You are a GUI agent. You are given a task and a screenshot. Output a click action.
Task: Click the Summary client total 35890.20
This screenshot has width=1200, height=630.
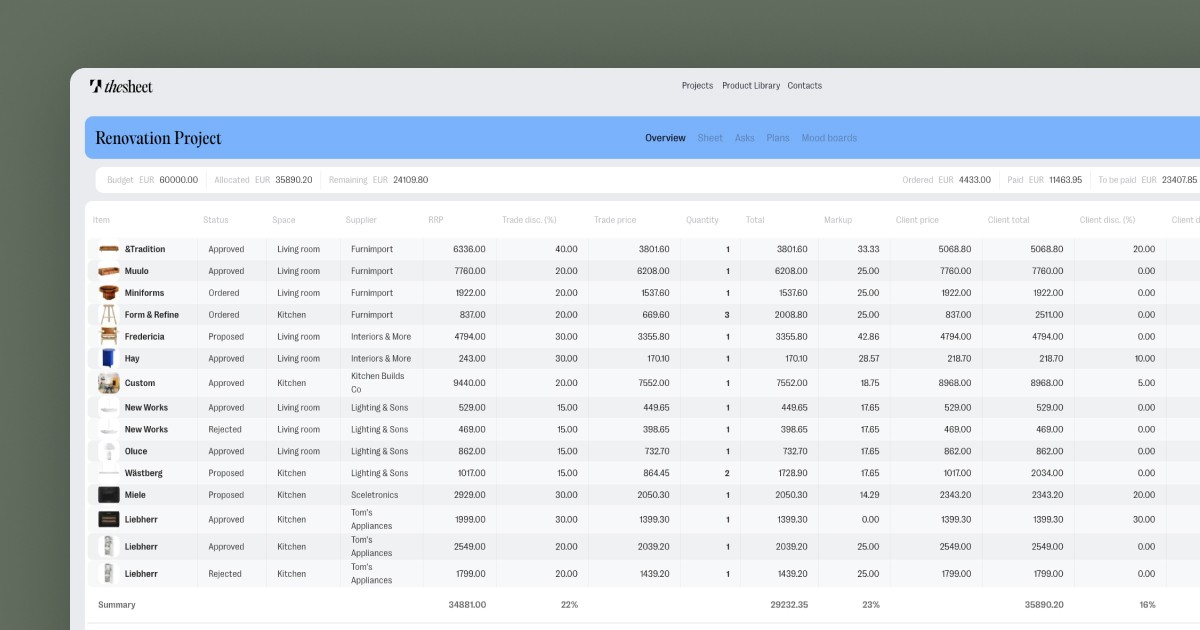tap(1044, 605)
